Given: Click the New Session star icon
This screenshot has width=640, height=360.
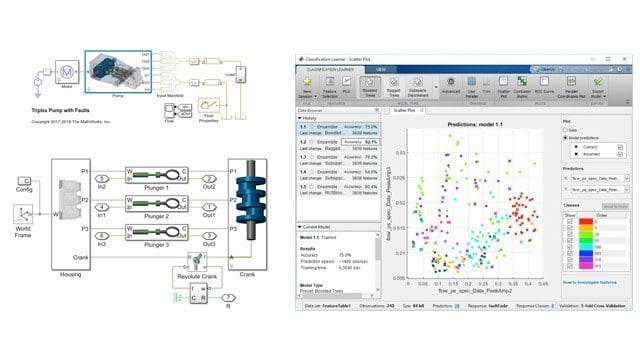Looking at the screenshot, I should click(x=307, y=82).
